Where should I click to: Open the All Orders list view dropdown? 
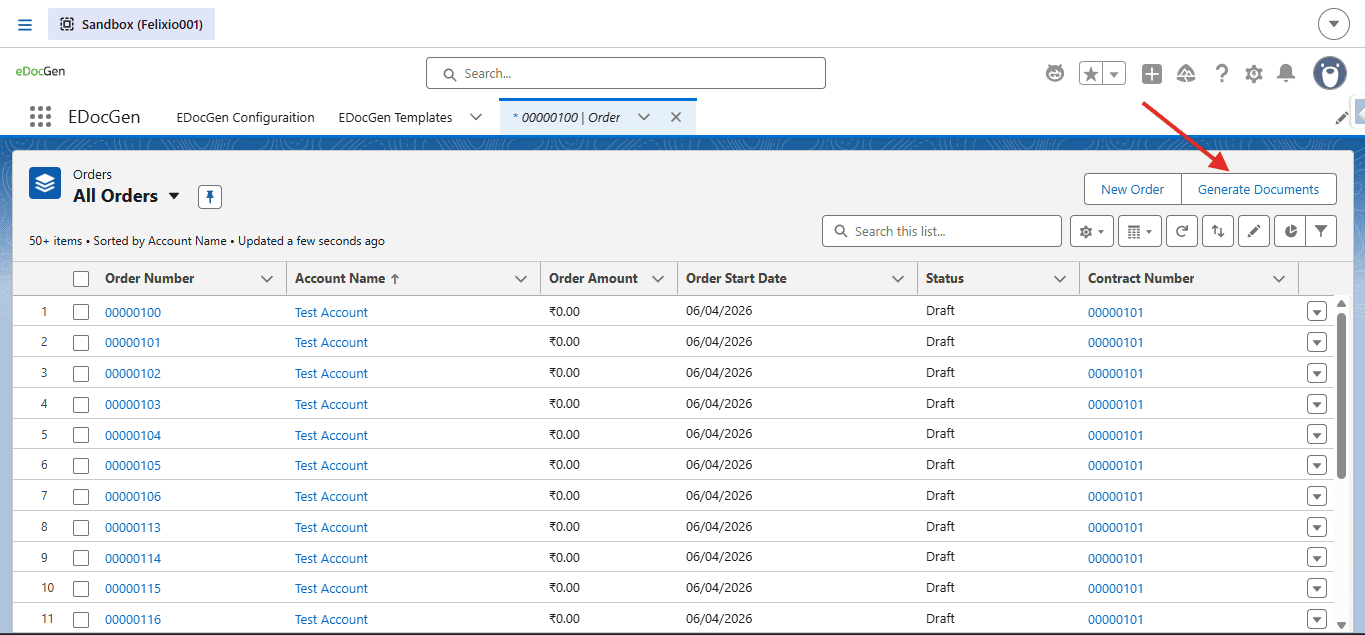(174, 196)
